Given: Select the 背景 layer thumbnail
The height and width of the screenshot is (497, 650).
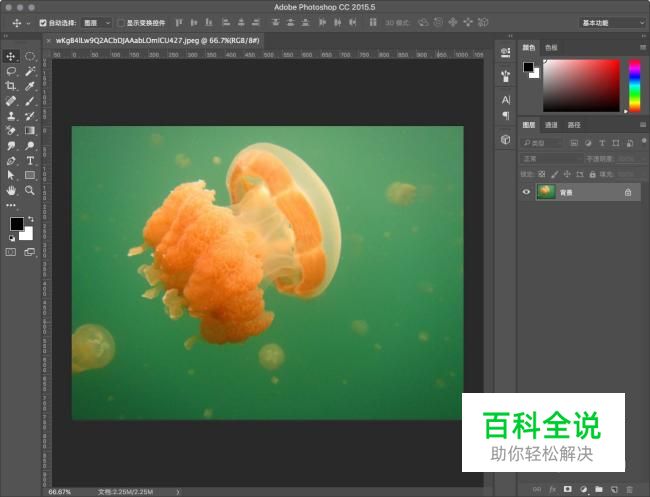Looking at the screenshot, I should coord(546,192).
